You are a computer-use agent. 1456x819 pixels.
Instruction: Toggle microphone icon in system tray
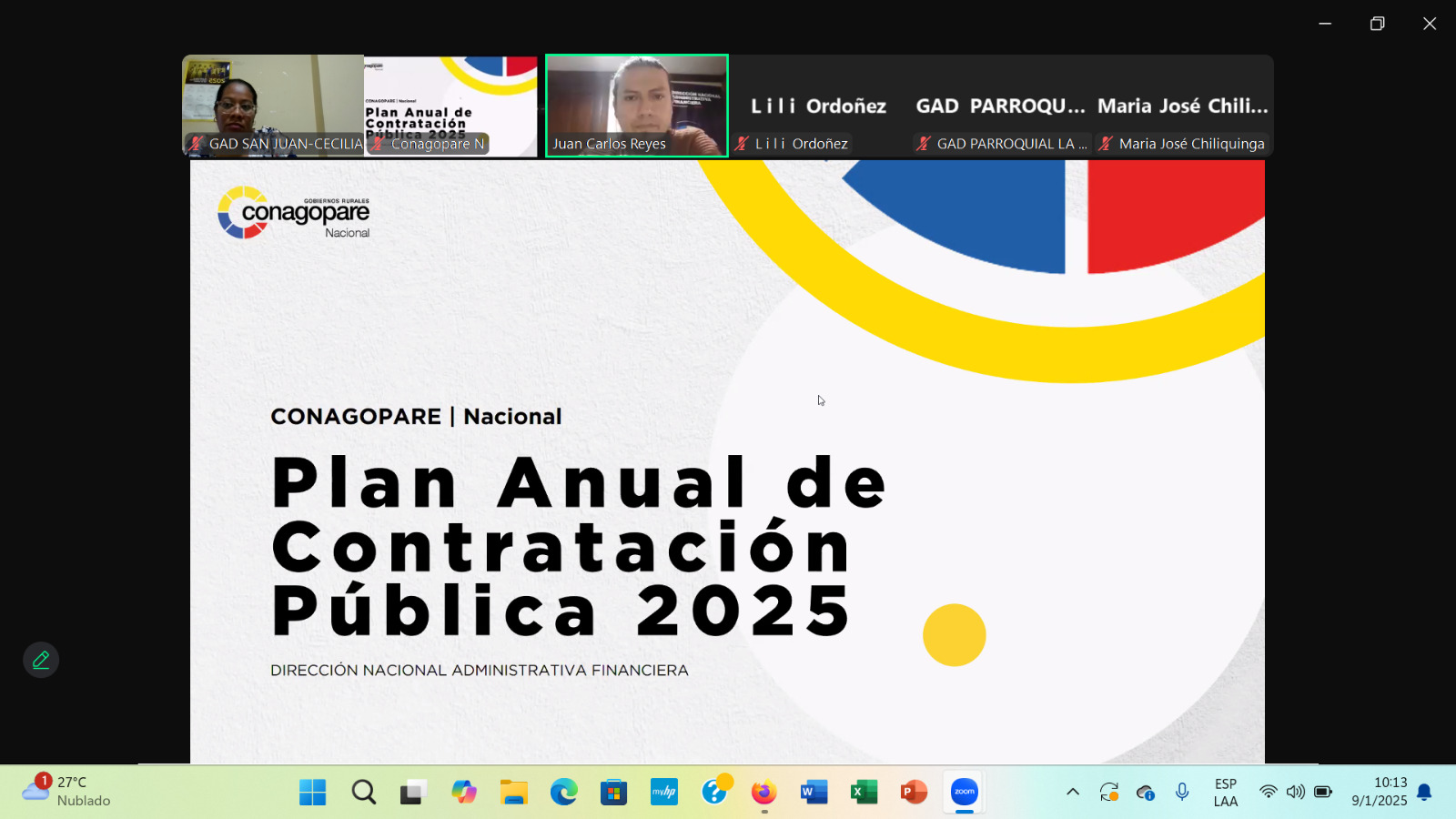[1182, 792]
